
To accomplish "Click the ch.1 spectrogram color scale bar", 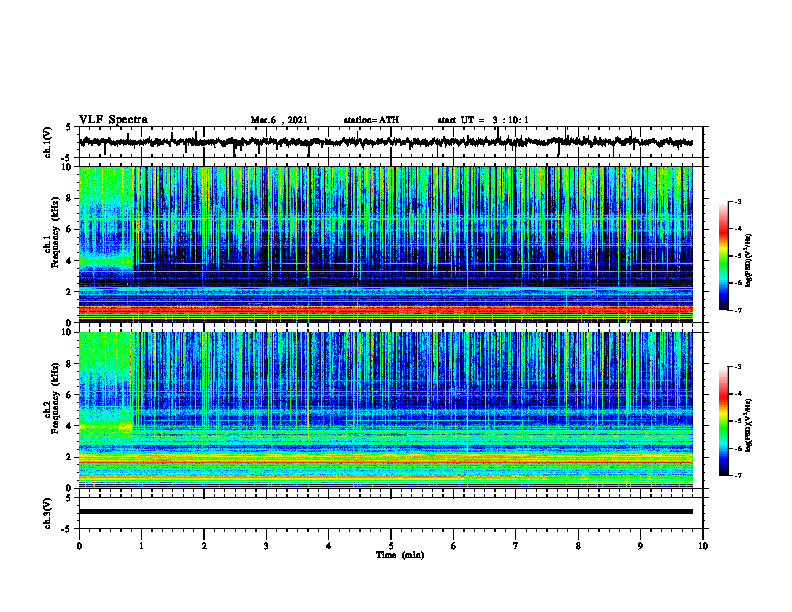I will [x=724, y=256].
